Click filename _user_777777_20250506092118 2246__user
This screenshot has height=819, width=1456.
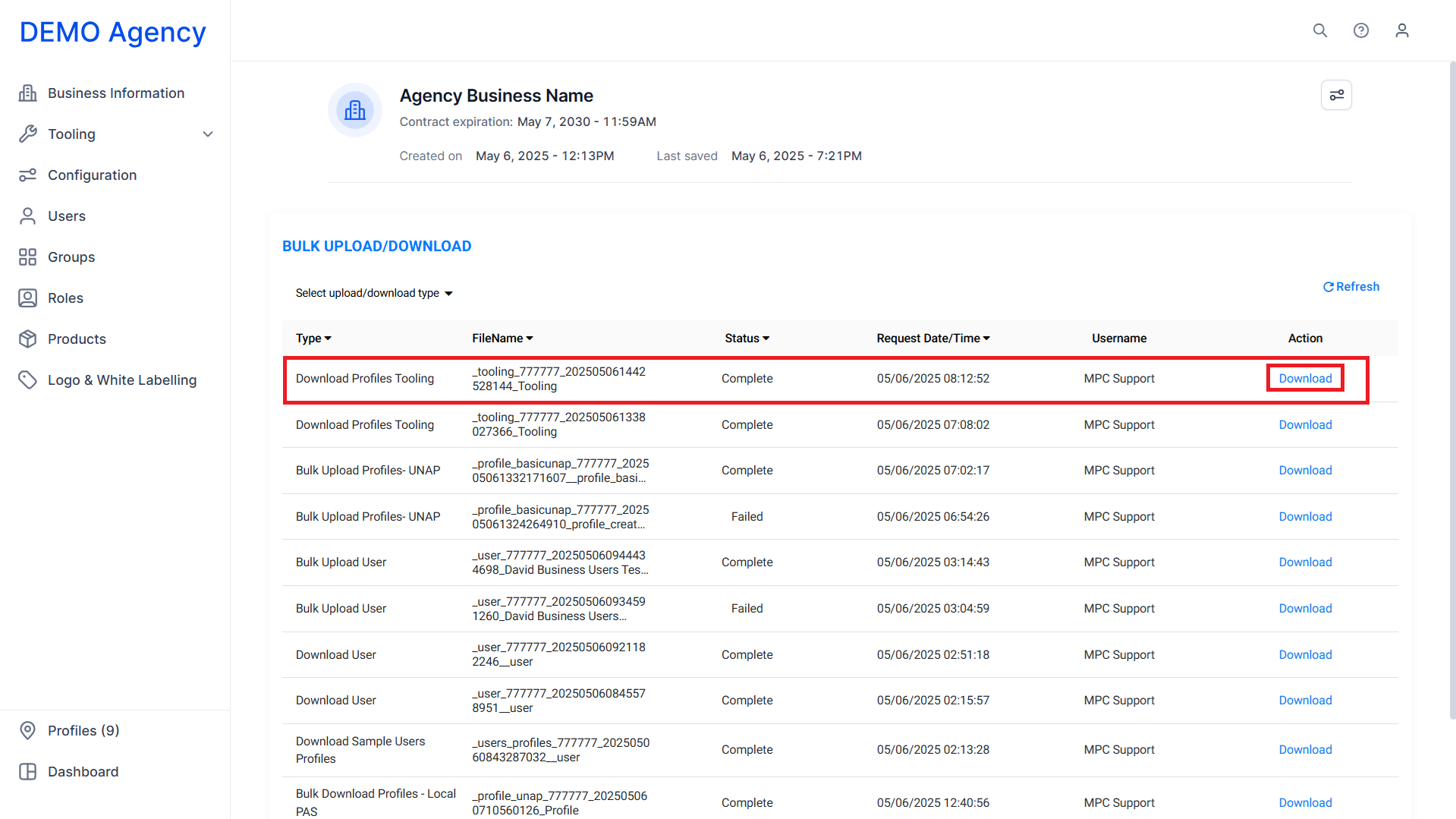(x=558, y=655)
